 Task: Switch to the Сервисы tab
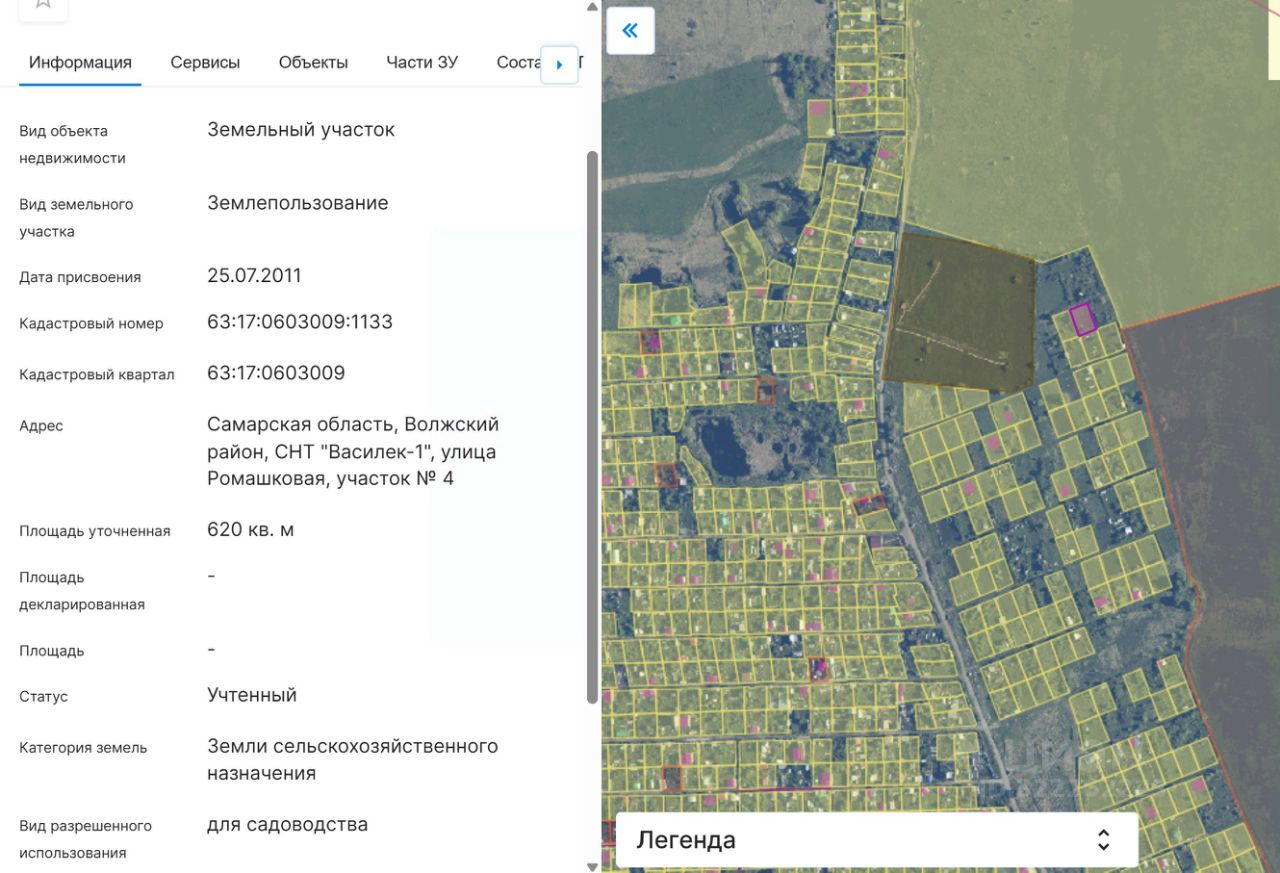coord(205,62)
